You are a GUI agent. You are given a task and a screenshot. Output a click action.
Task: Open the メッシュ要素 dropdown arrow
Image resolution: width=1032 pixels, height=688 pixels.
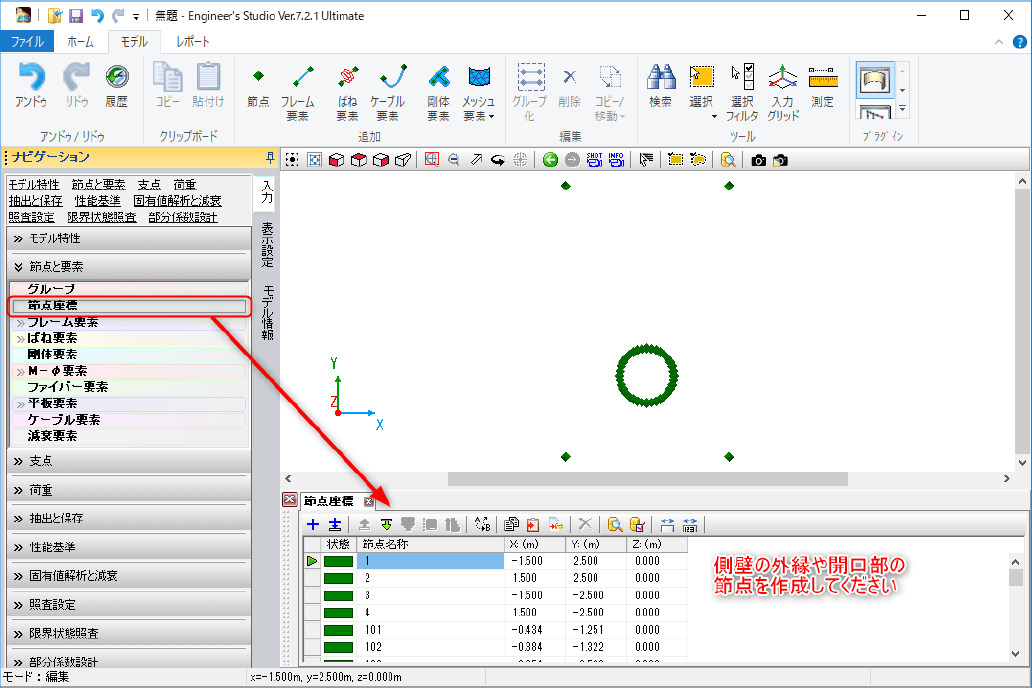click(x=492, y=116)
